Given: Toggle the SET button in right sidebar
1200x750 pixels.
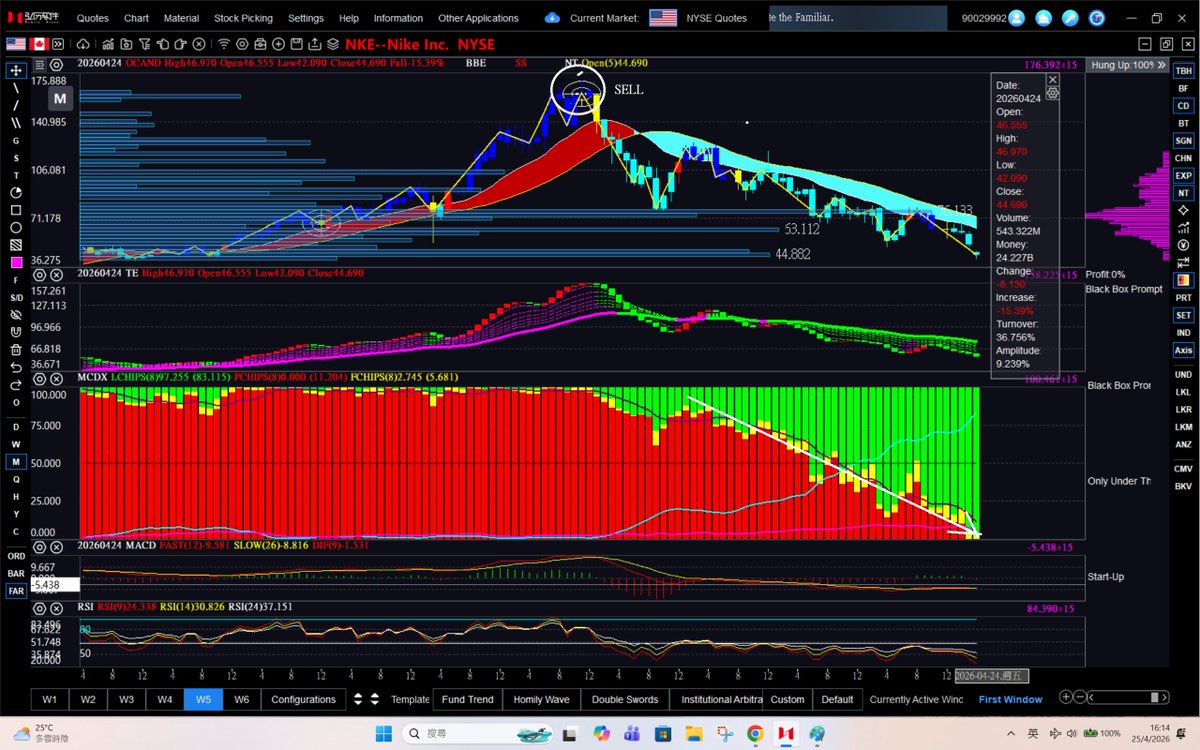Looking at the screenshot, I should [1183, 315].
